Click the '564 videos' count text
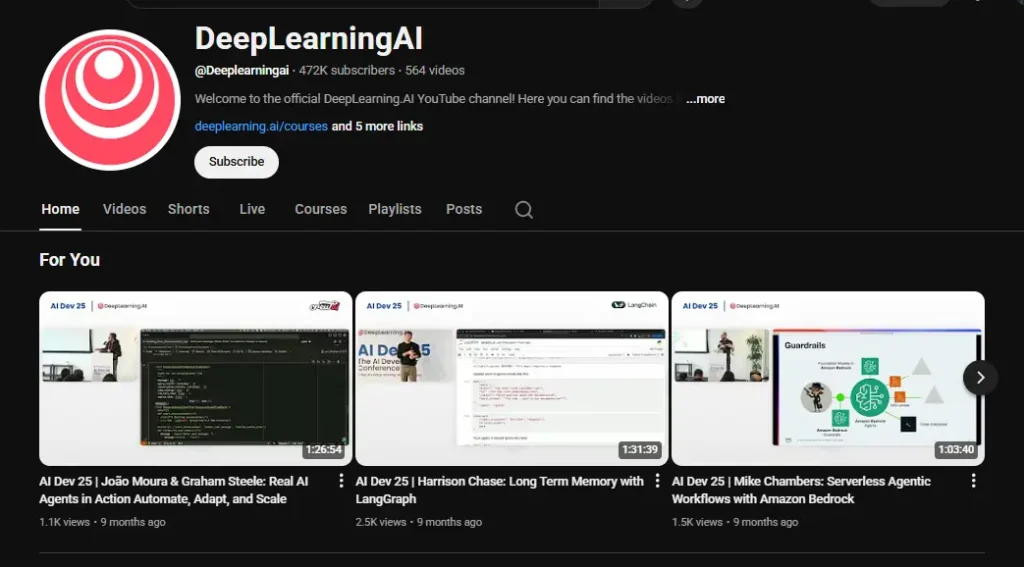Image resolution: width=1024 pixels, height=567 pixels. click(x=435, y=71)
